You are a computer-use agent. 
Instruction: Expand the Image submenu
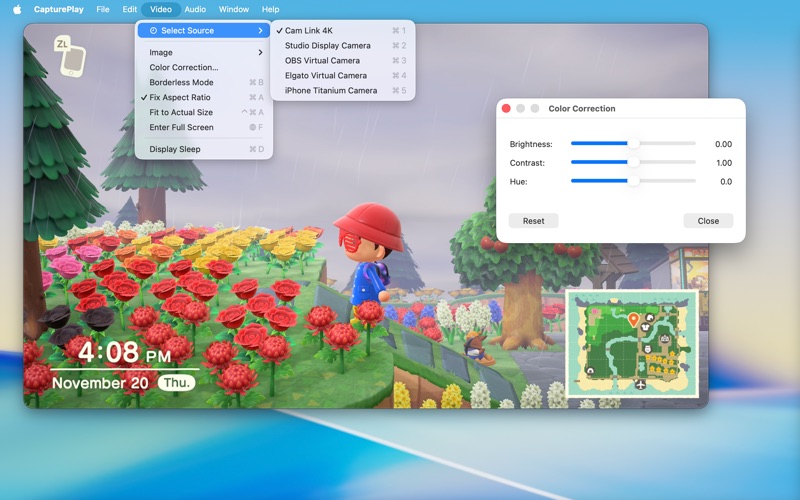point(204,53)
